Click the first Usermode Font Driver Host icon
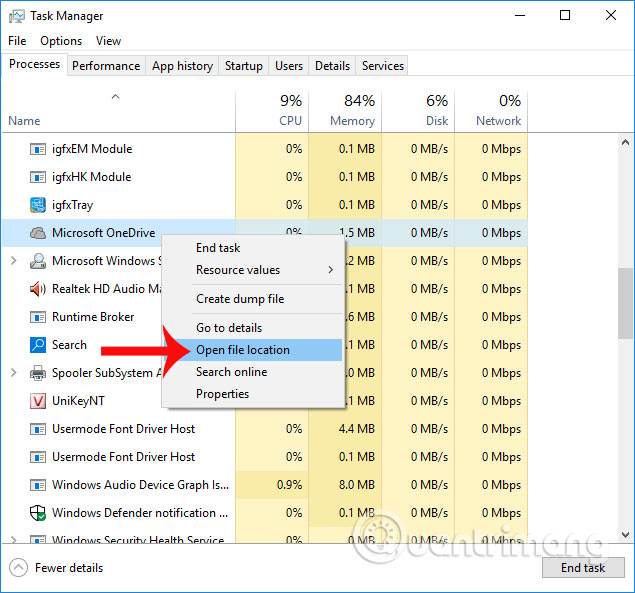Viewport: 635px width, 593px height. coord(38,429)
